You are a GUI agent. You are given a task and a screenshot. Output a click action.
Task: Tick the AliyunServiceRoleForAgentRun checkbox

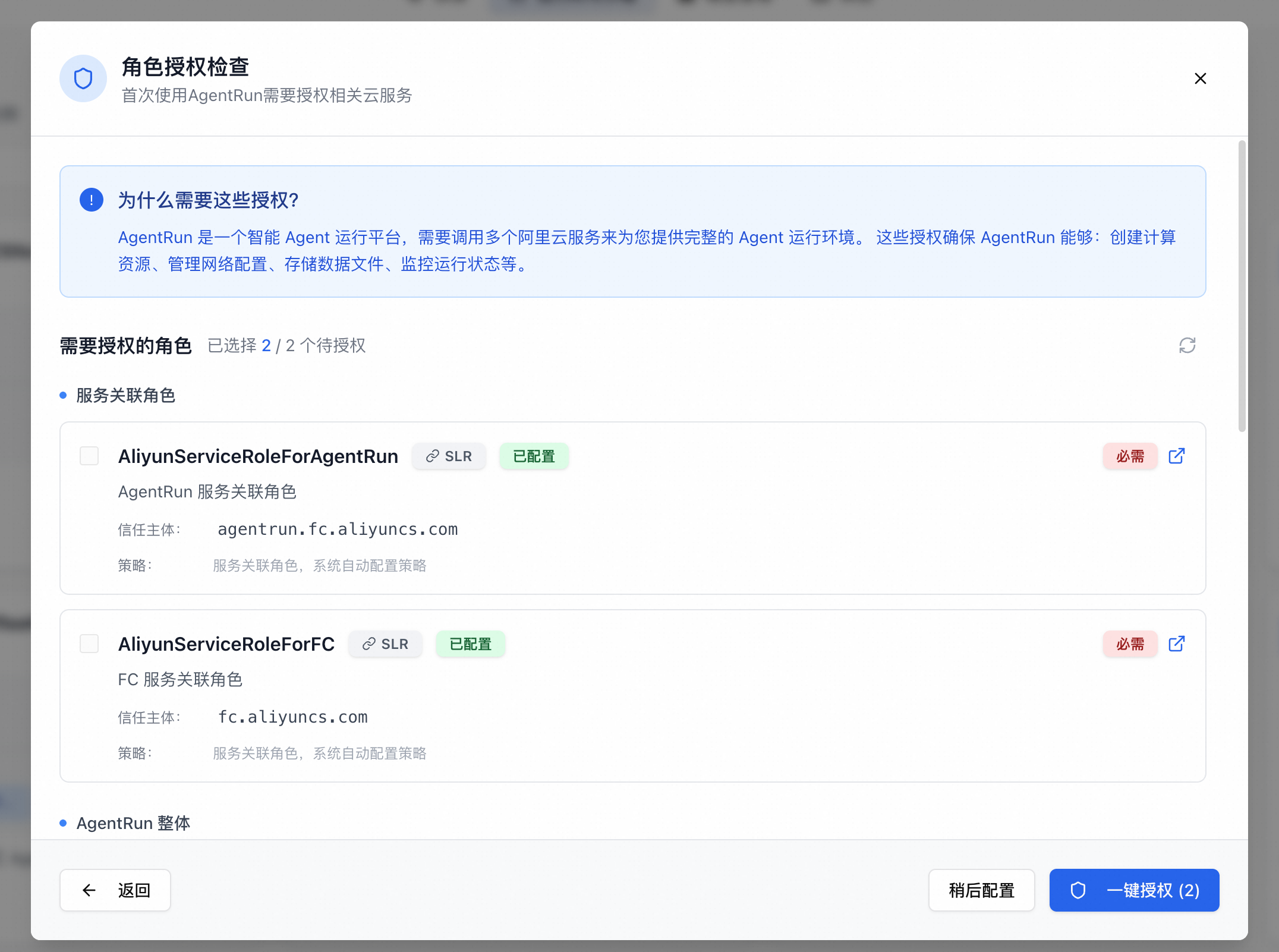click(89, 456)
